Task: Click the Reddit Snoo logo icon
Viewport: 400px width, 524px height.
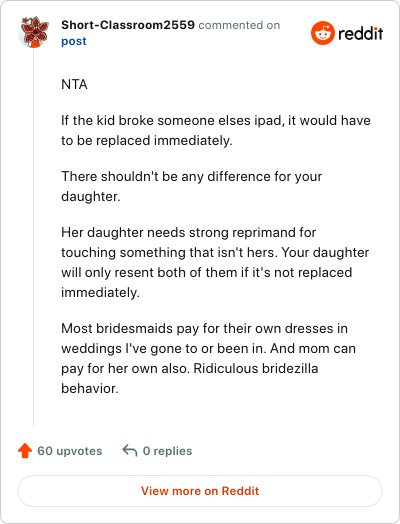Action: pyautogui.click(x=322, y=33)
